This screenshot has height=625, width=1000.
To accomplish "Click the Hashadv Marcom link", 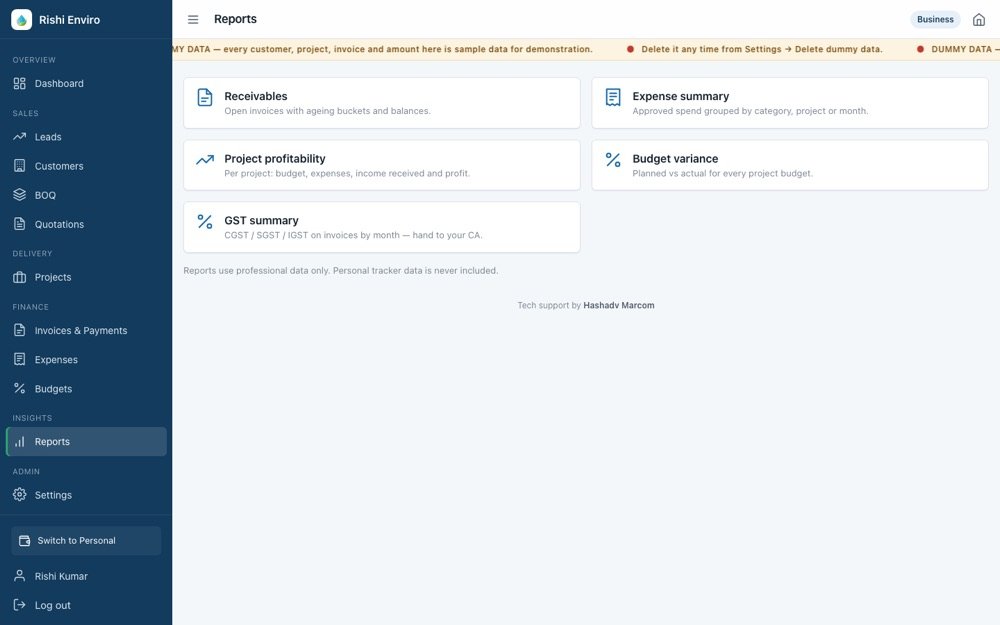I will pyautogui.click(x=619, y=305).
